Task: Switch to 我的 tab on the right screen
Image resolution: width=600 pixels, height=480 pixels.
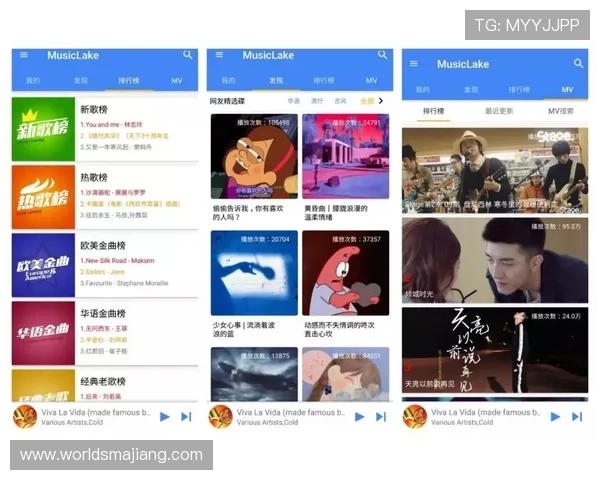Action: coord(423,90)
